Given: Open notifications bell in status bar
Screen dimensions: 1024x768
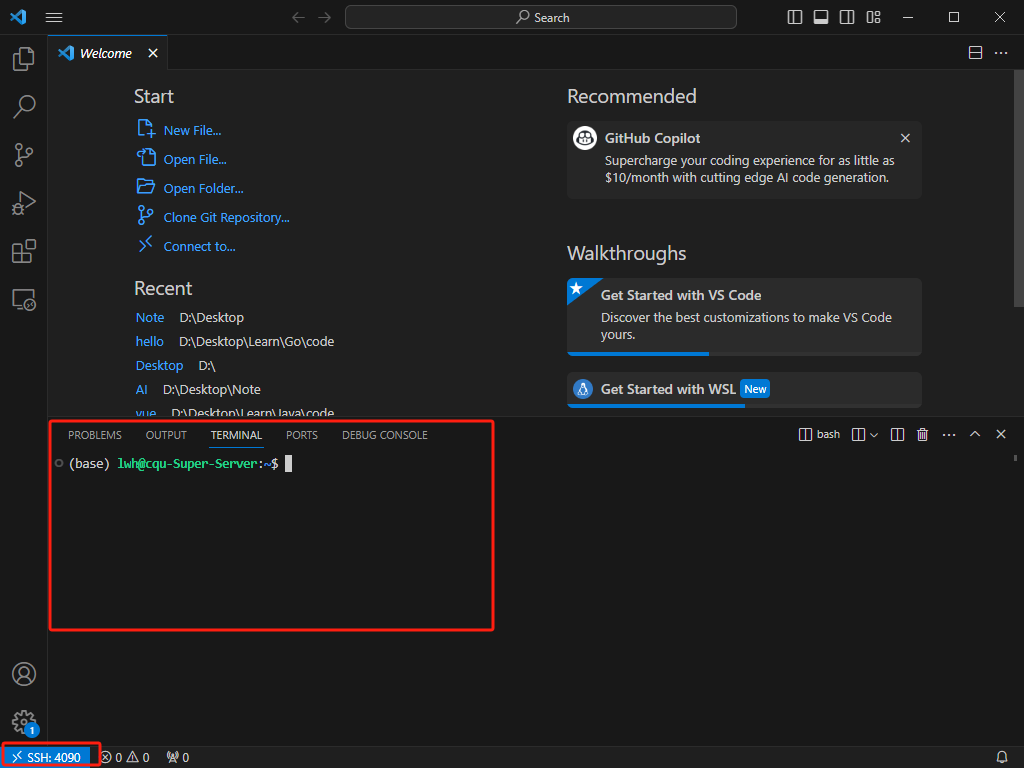Looking at the screenshot, I should (1002, 758).
